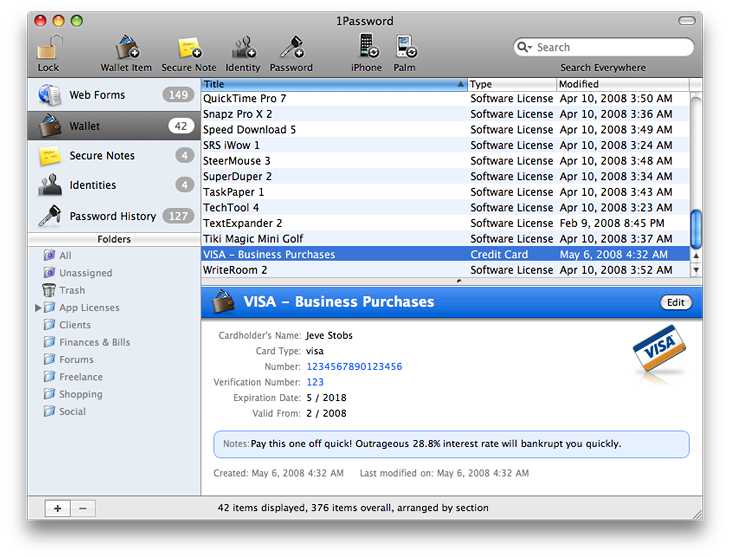Open iPhone sync from toolbar
730x557 pixels.
pyautogui.click(x=367, y=47)
